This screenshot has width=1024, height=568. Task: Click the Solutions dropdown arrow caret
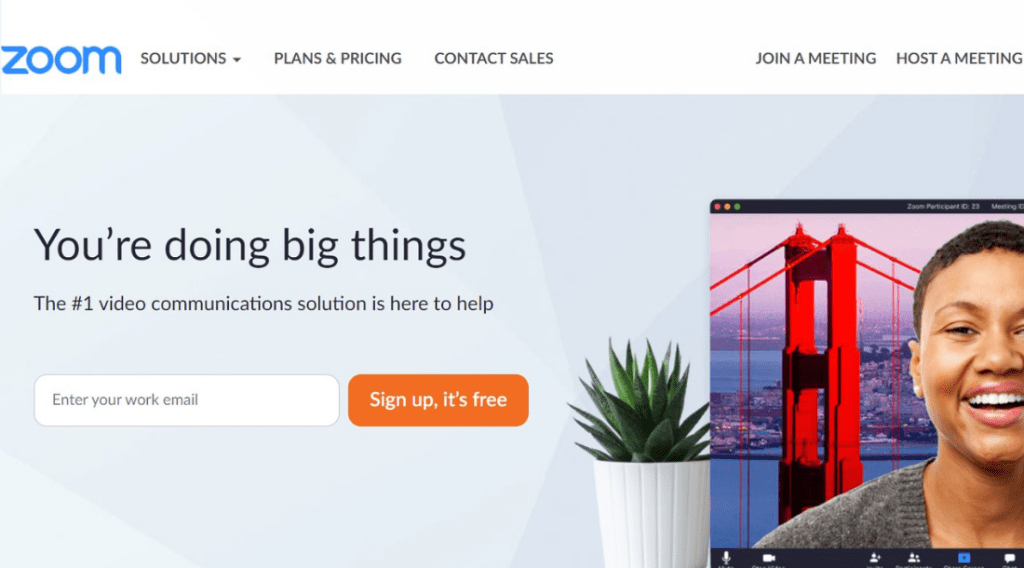tap(236, 60)
